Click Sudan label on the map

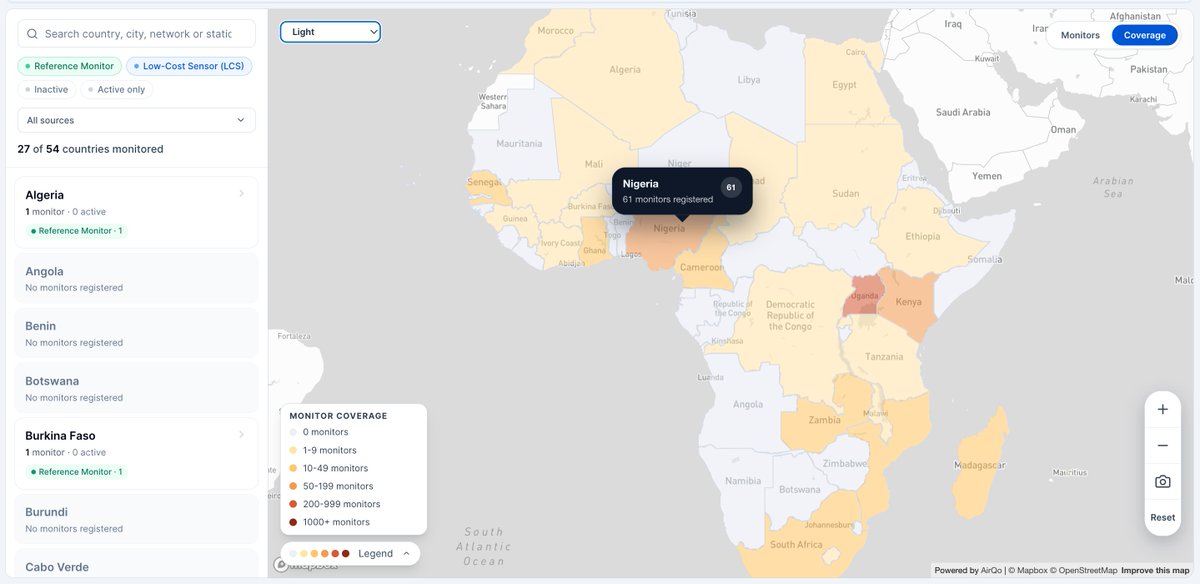845,193
